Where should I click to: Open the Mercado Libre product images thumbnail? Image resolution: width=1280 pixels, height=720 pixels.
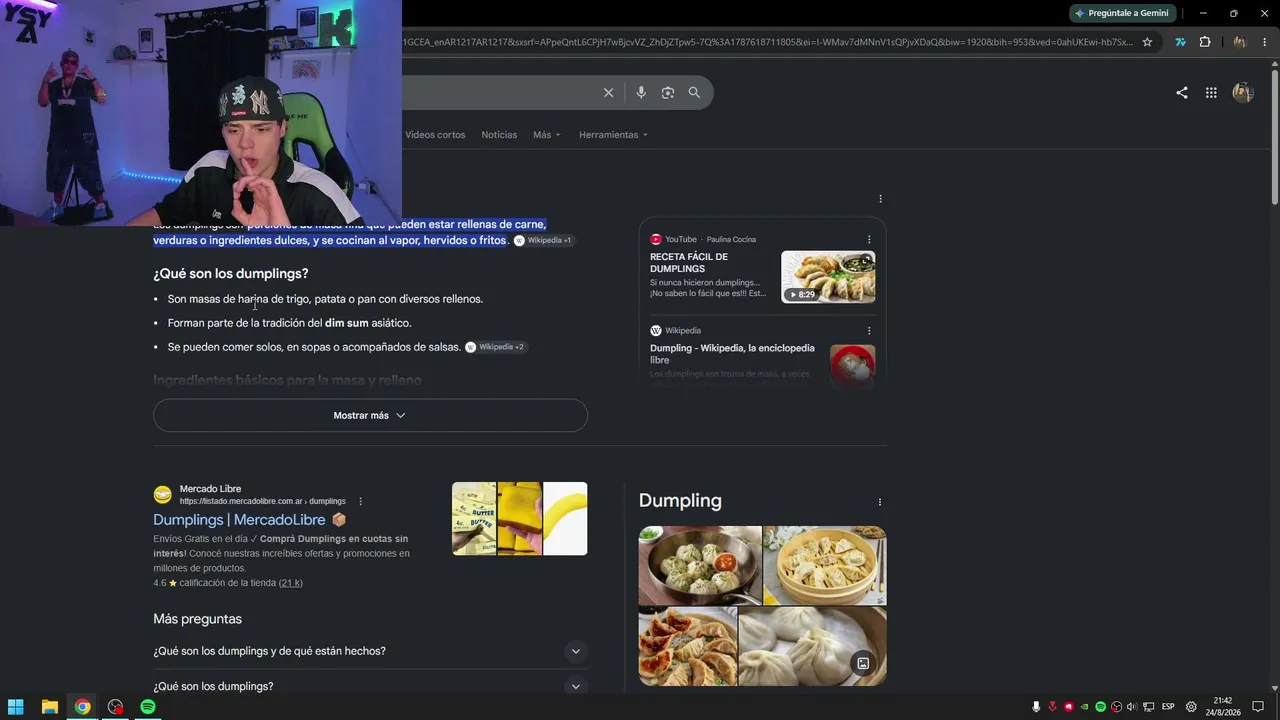520,519
